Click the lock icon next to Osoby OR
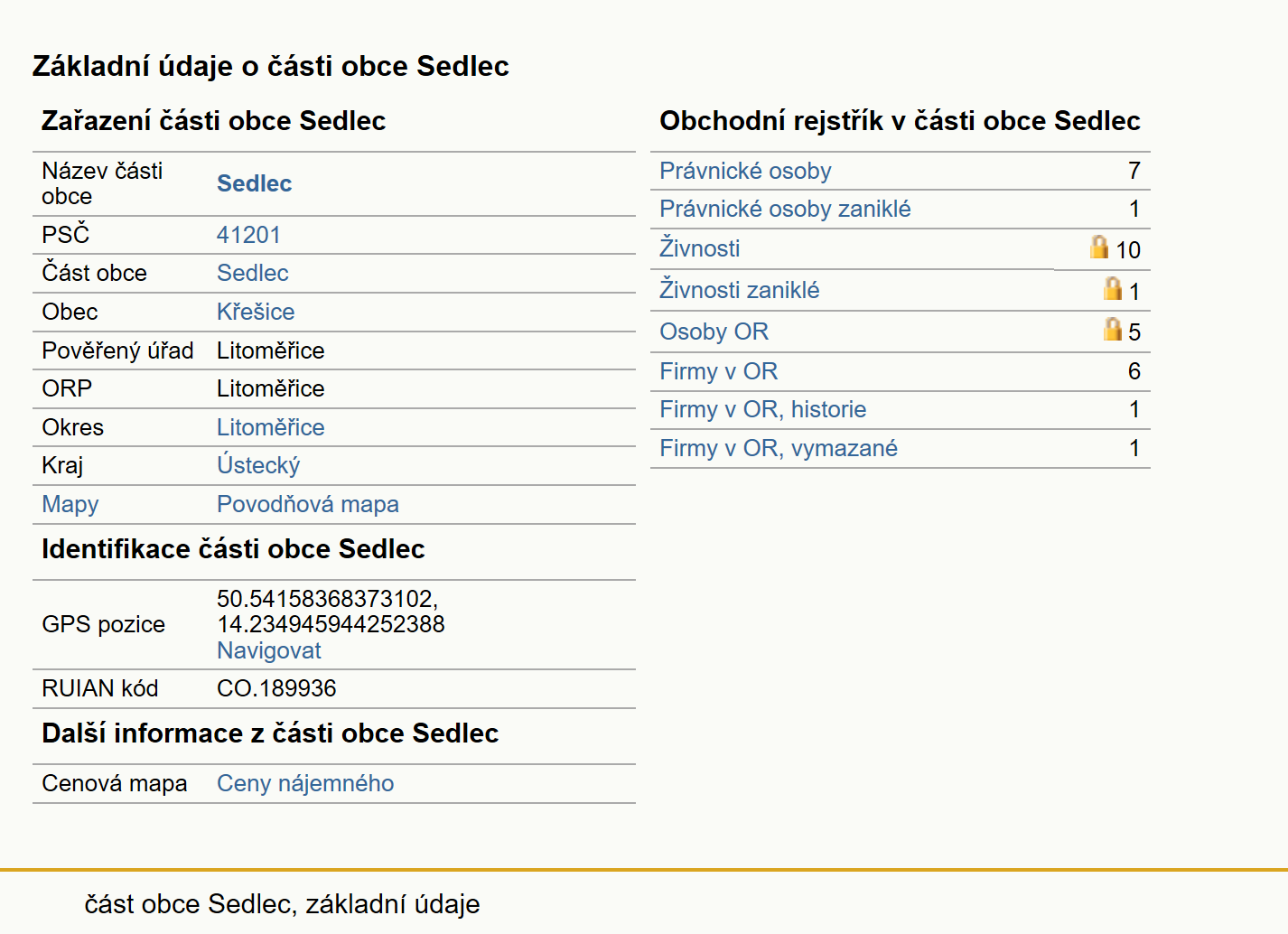The width and height of the screenshot is (1288, 934). point(1113,329)
